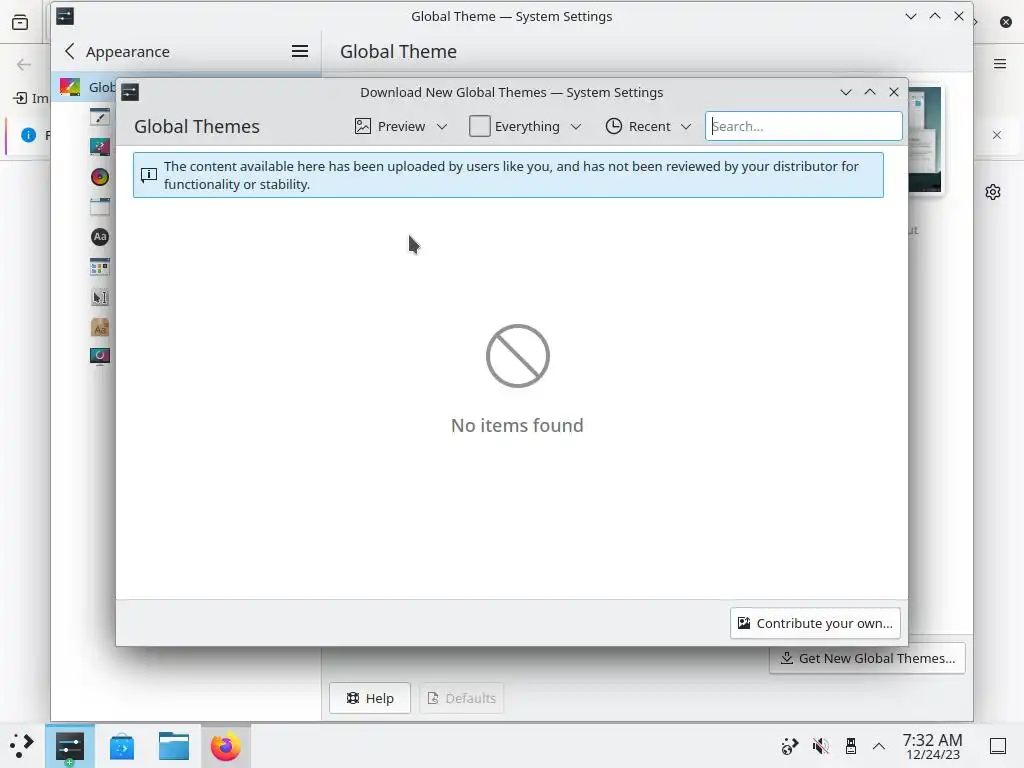Click the user-uploaded content warning text
This screenshot has height=768, width=1024.
coord(511,175)
